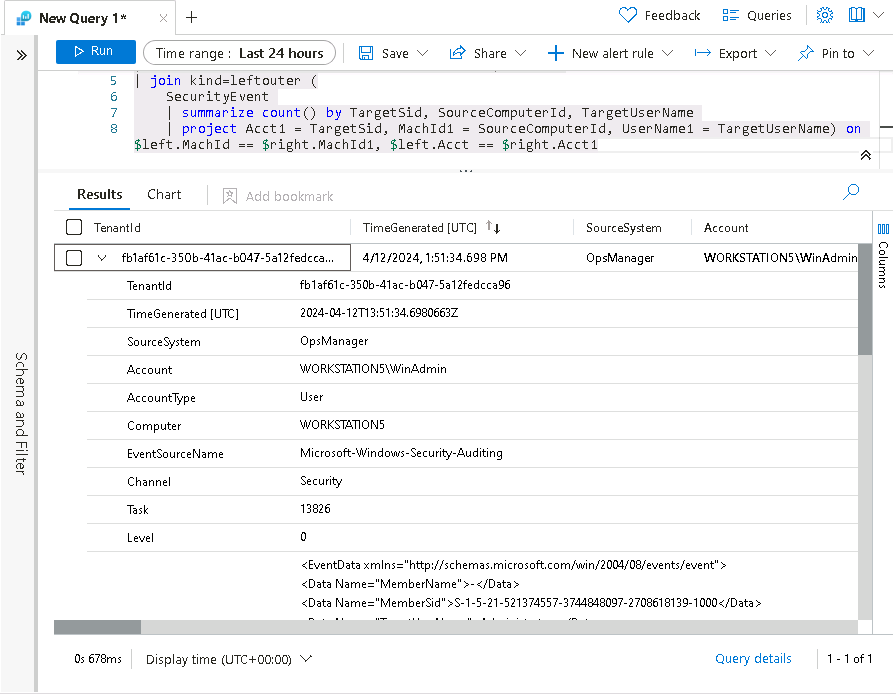Open the Queries list icon
The image size is (896, 694).
point(730,15)
